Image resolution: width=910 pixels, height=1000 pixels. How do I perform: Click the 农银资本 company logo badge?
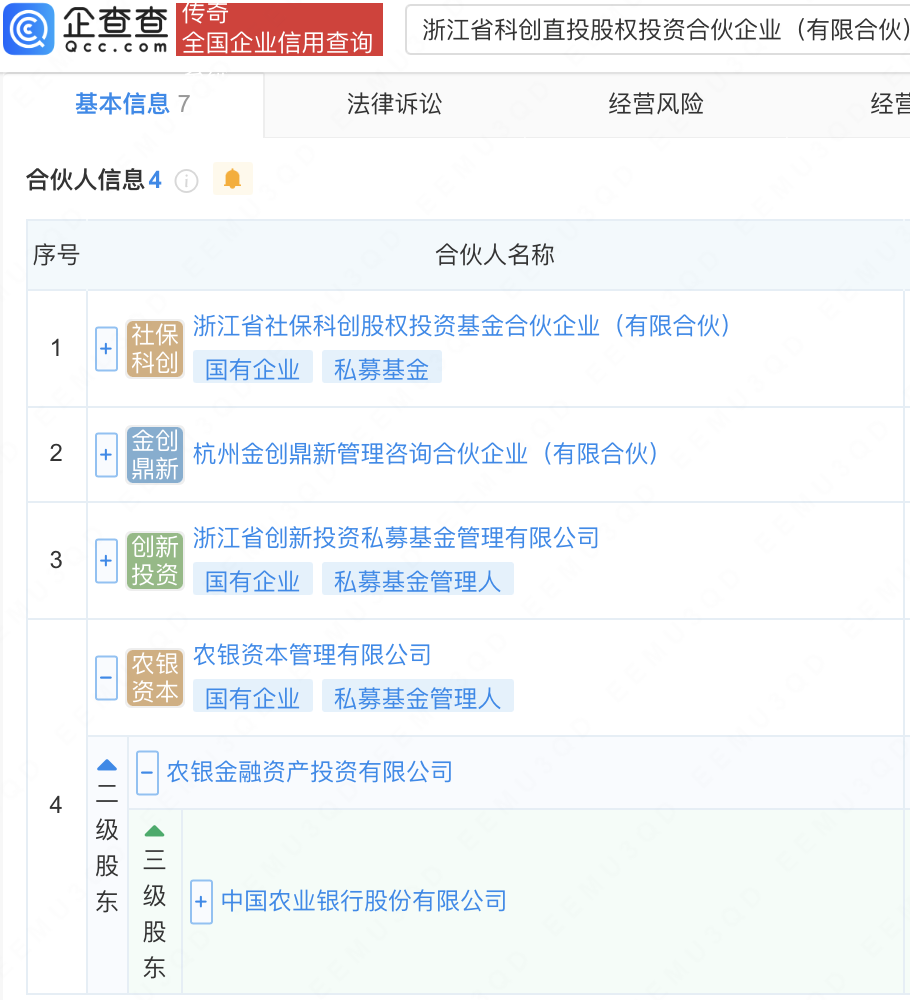[155, 678]
